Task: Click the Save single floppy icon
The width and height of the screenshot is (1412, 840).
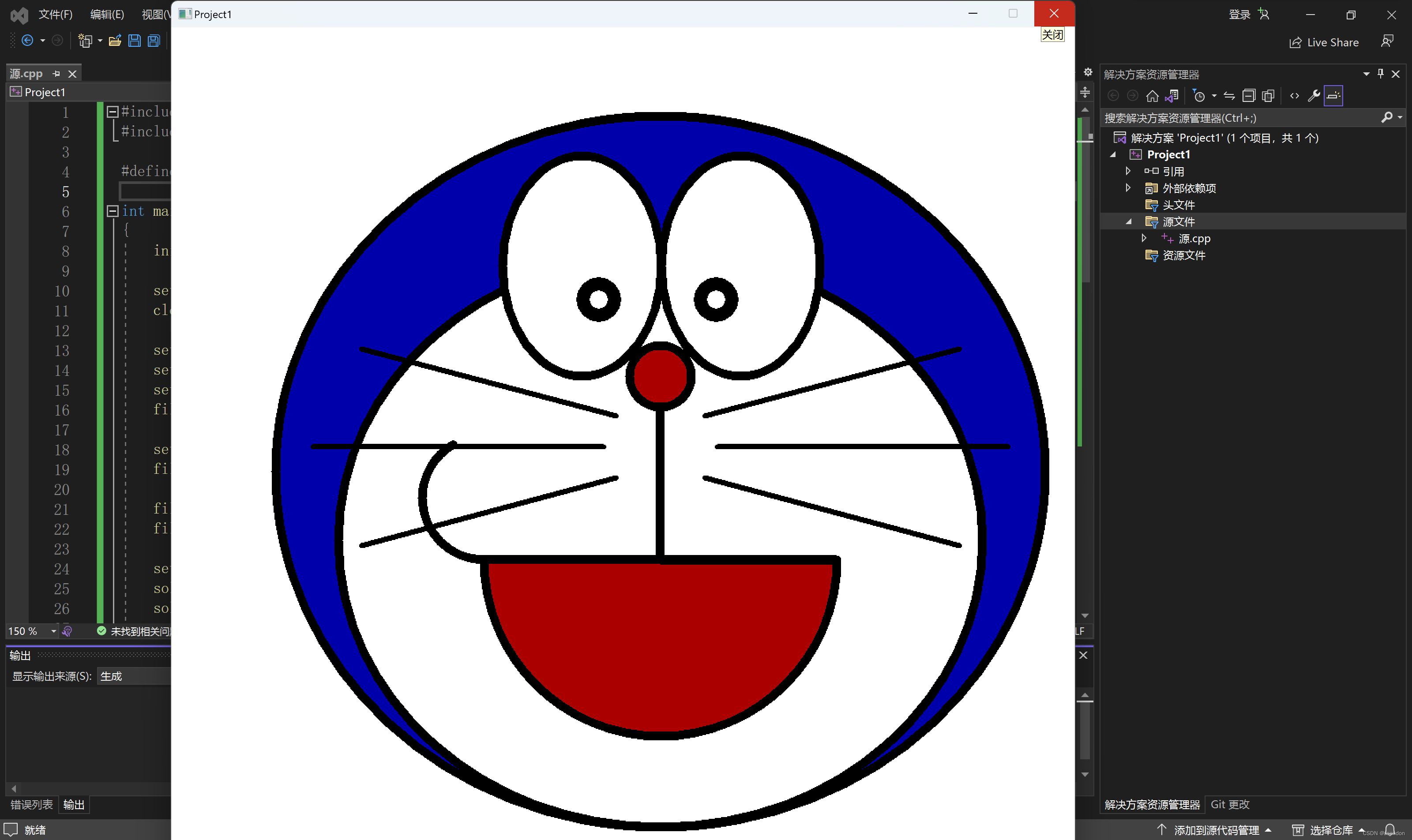Action: click(135, 41)
